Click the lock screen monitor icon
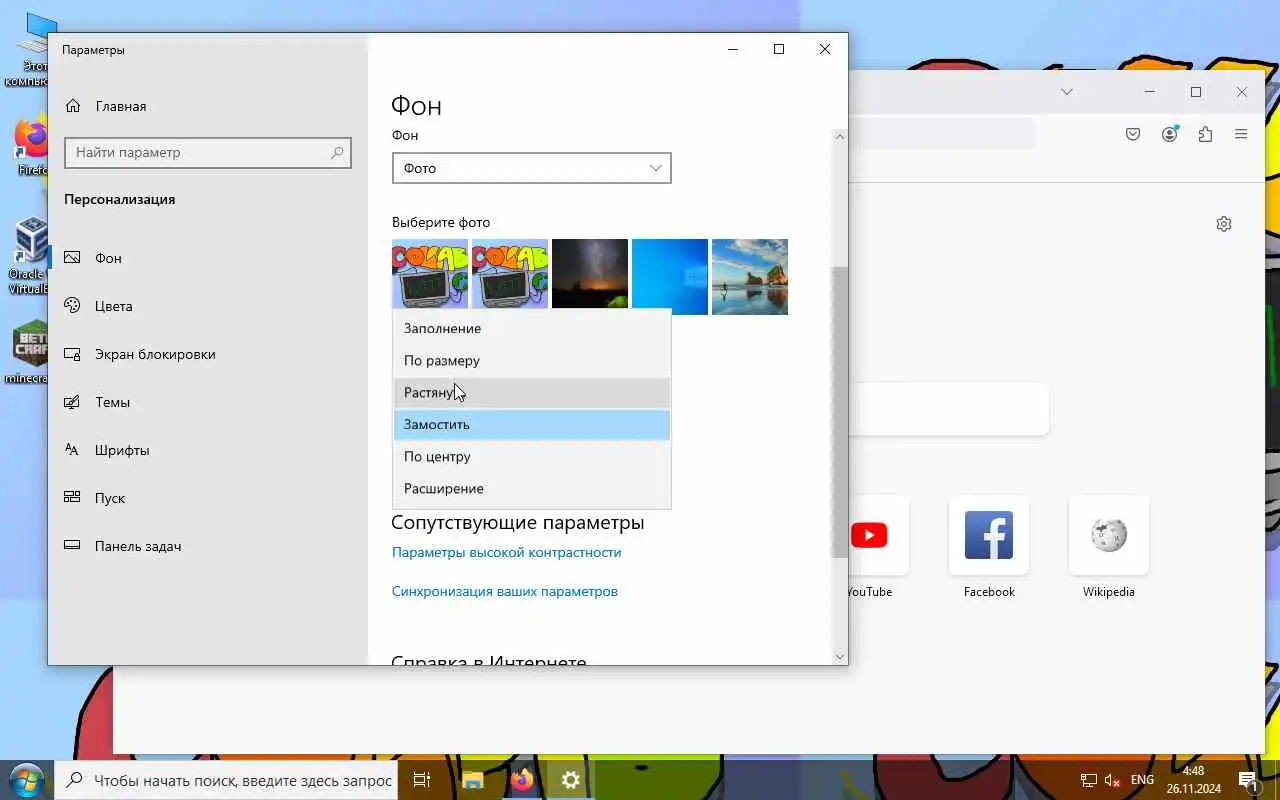 [x=72, y=354]
